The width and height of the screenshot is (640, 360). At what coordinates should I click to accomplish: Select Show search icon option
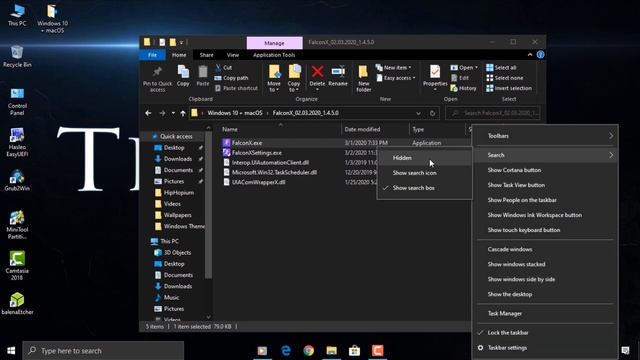[x=424, y=173]
